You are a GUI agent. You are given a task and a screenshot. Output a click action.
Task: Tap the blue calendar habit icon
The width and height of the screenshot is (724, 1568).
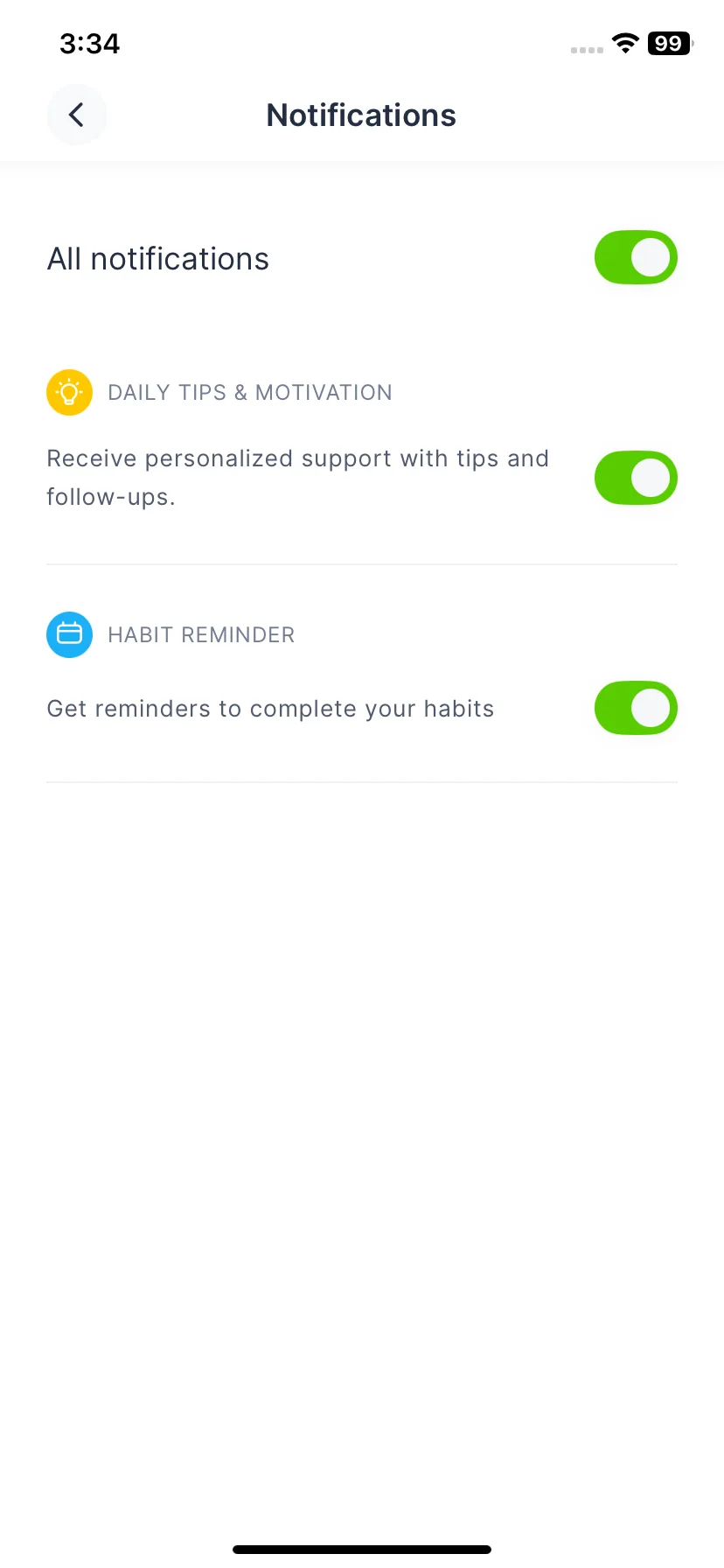point(69,634)
